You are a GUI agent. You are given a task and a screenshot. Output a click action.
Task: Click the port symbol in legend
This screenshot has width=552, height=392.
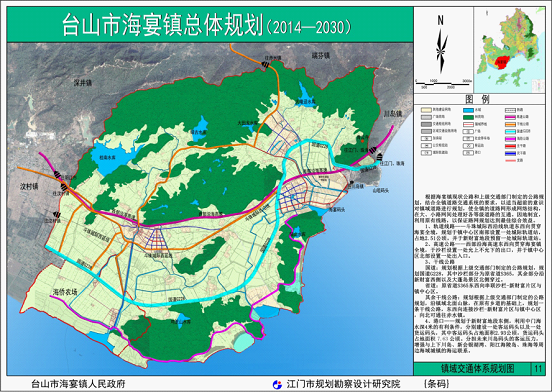468,153
